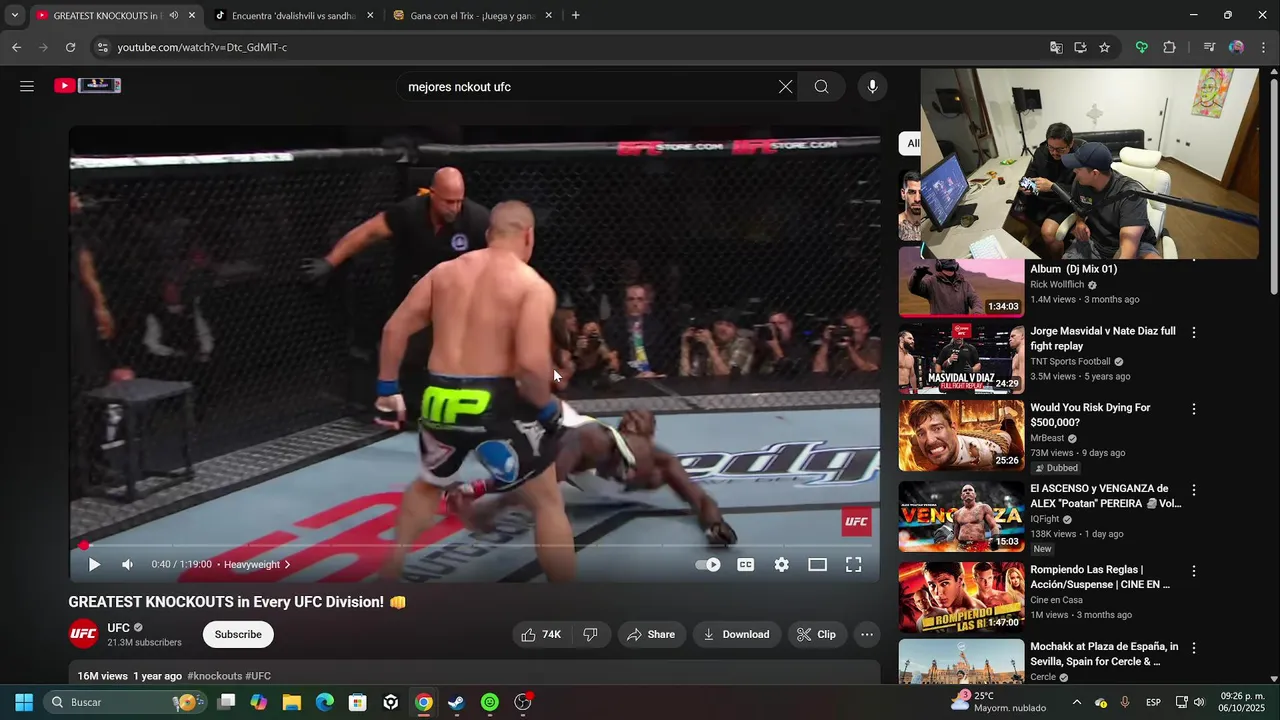The height and width of the screenshot is (720, 1280).
Task: Open options menu for Mochakk video
Action: (x=1193, y=648)
